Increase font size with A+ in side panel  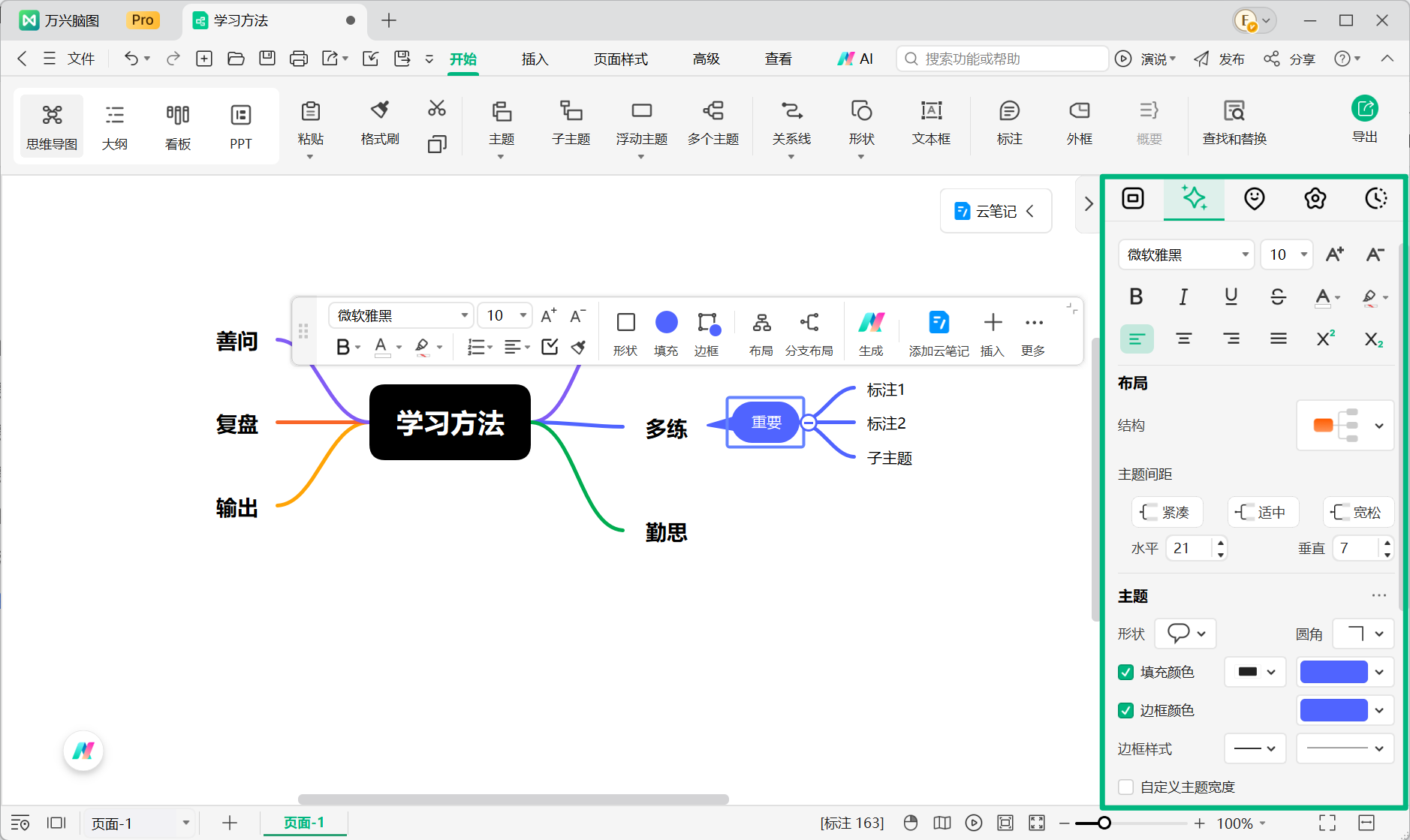click(x=1334, y=254)
